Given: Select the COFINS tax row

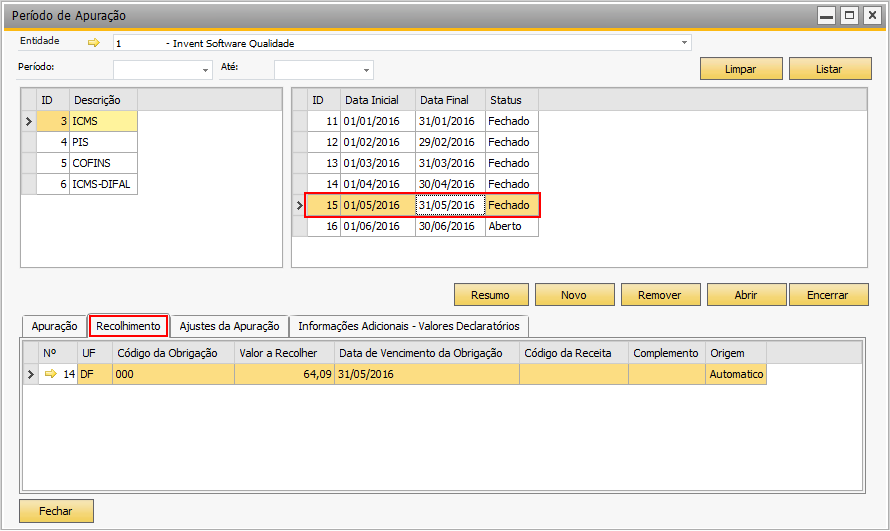Looking at the screenshot, I should pos(87,163).
